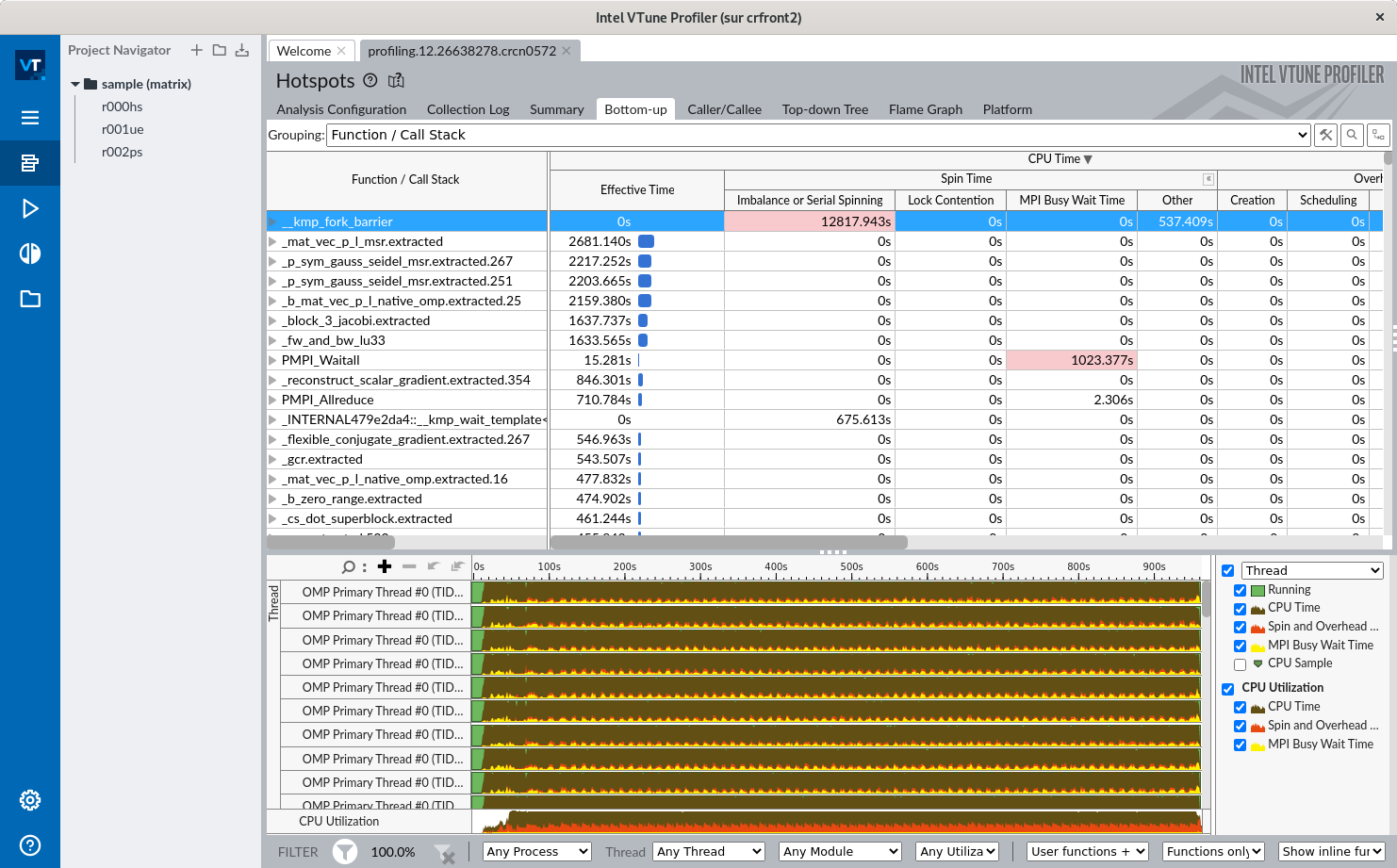Click the Open Result folder sidebar icon
The height and width of the screenshot is (868, 1397).
[30, 299]
